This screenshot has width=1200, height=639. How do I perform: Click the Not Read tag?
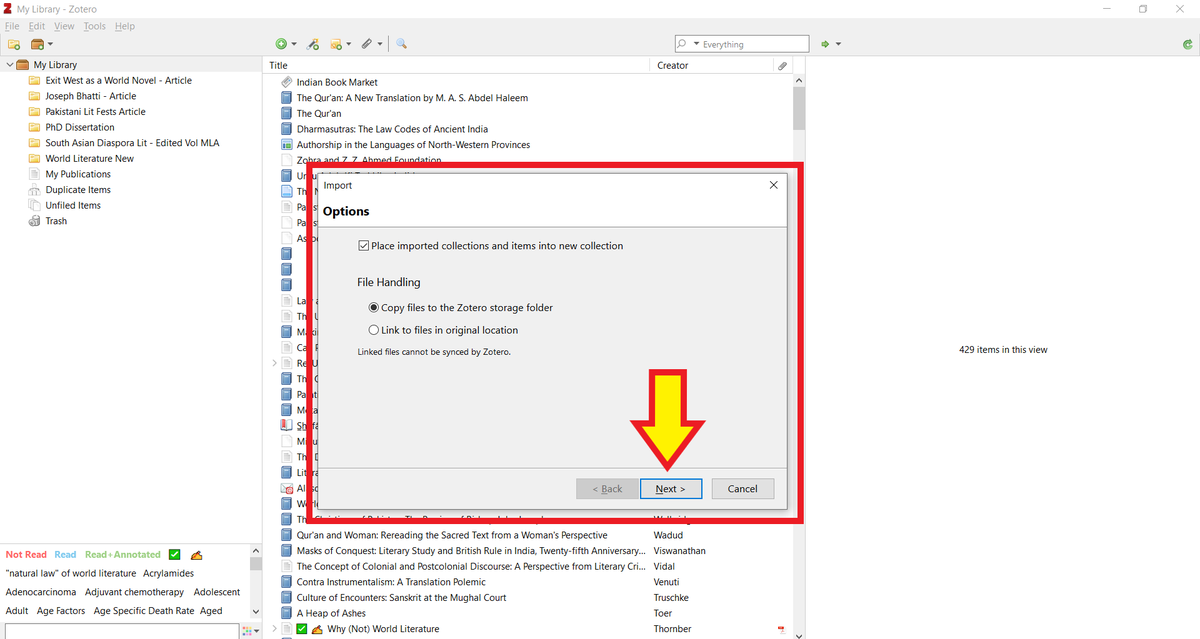click(26, 554)
